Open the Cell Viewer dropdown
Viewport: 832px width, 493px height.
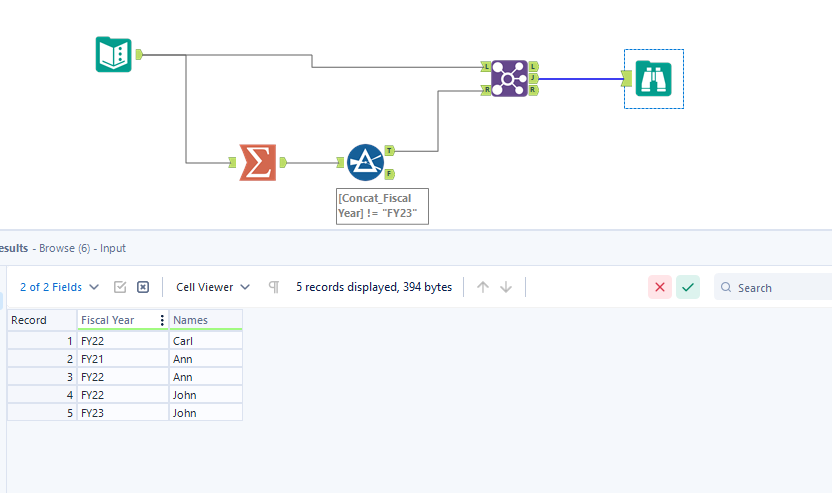pos(213,287)
